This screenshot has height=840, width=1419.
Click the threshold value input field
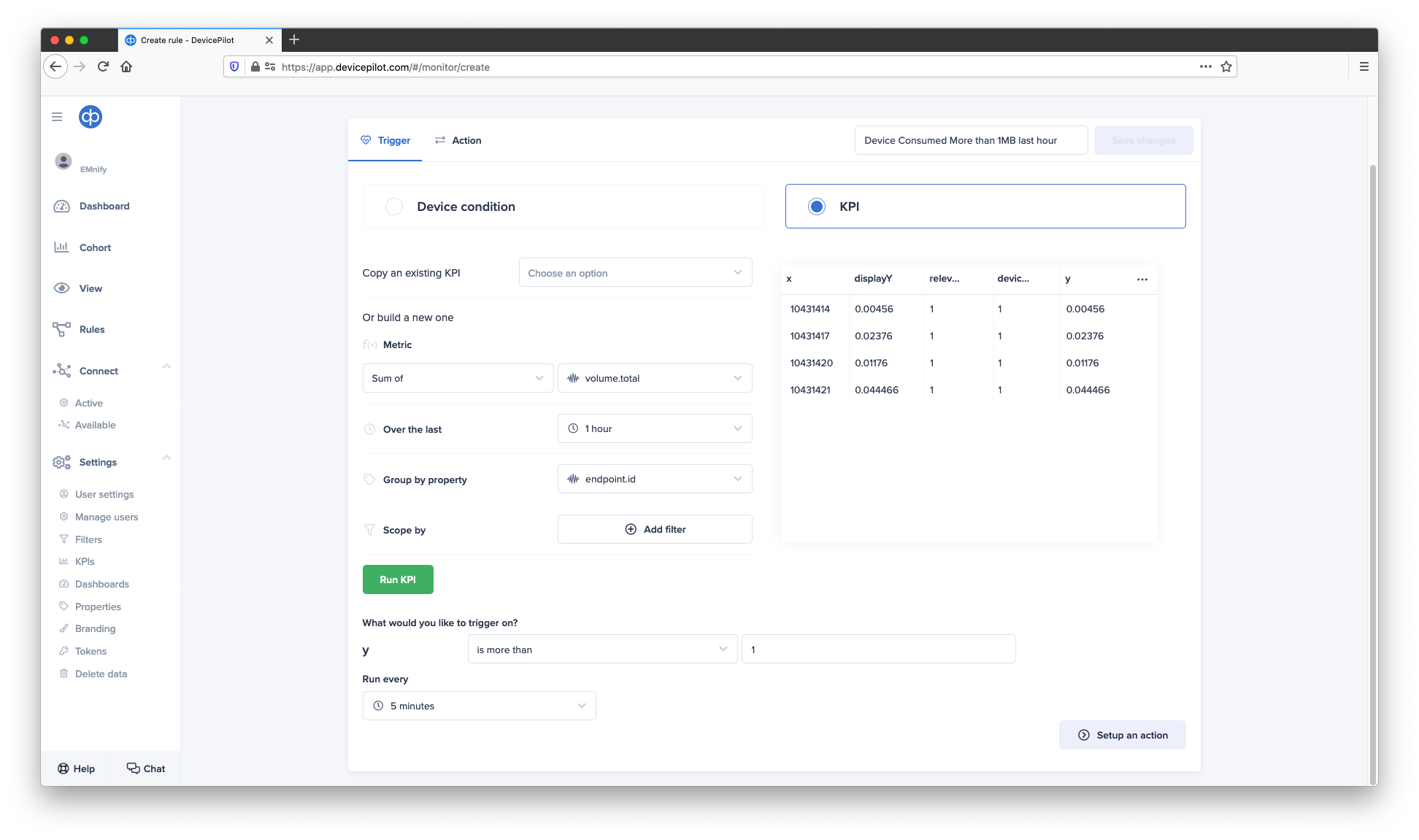tap(878, 650)
